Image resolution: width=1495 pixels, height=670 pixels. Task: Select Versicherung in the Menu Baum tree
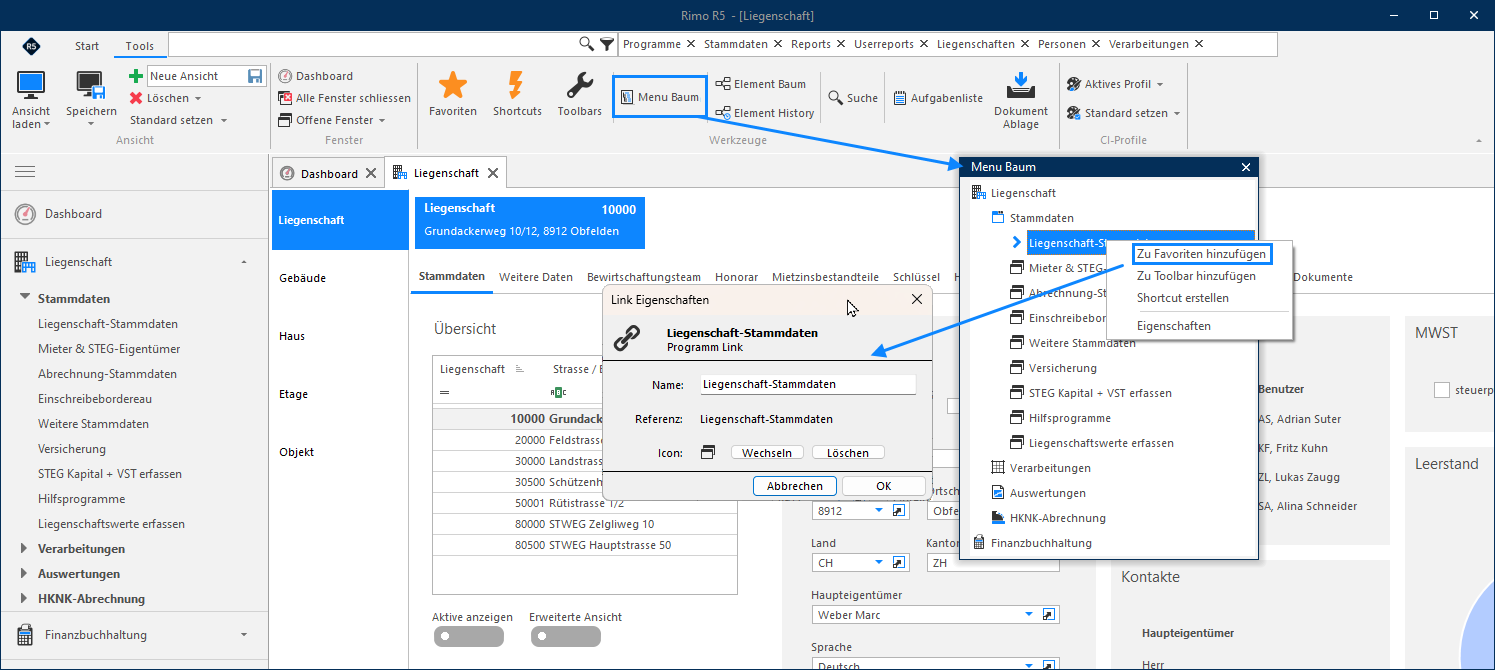click(x=1063, y=368)
